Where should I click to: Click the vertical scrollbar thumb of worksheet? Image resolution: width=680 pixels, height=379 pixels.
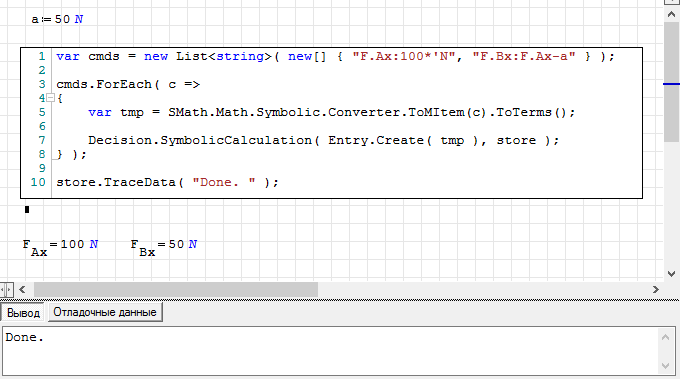tap(671, 82)
